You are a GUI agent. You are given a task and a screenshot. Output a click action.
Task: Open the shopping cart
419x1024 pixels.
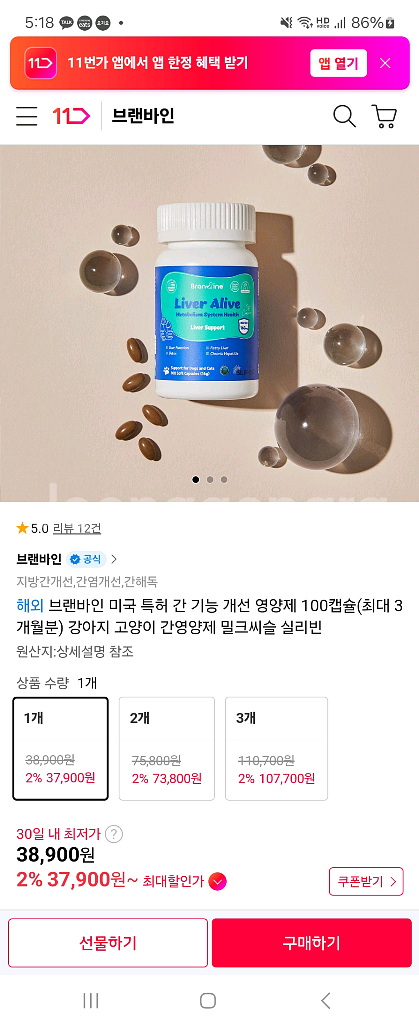384,116
